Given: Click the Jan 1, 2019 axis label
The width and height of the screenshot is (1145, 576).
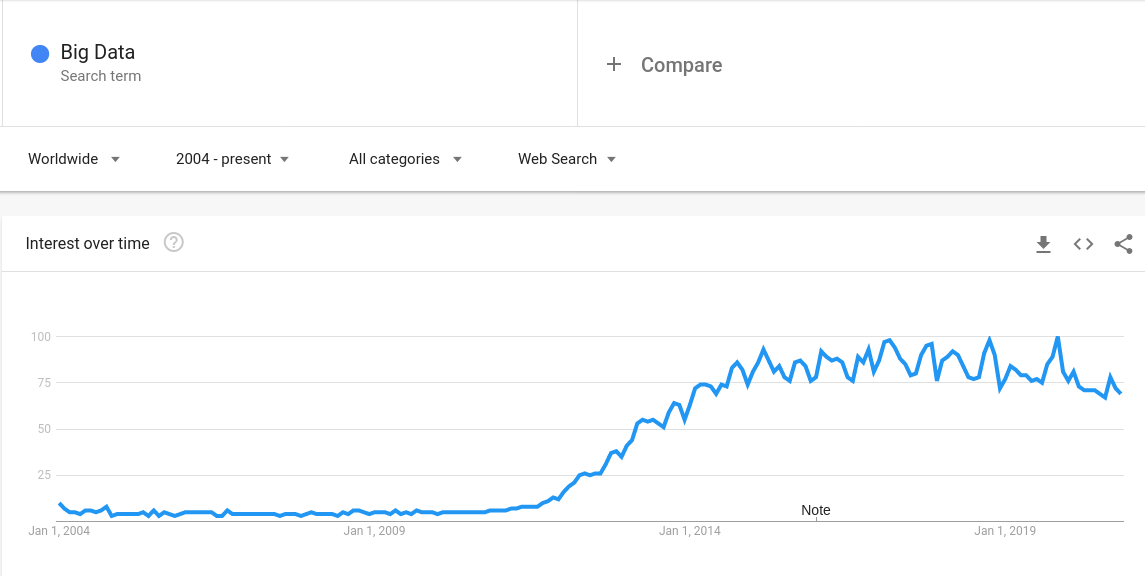Looking at the screenshot, I should point(1005,531).
